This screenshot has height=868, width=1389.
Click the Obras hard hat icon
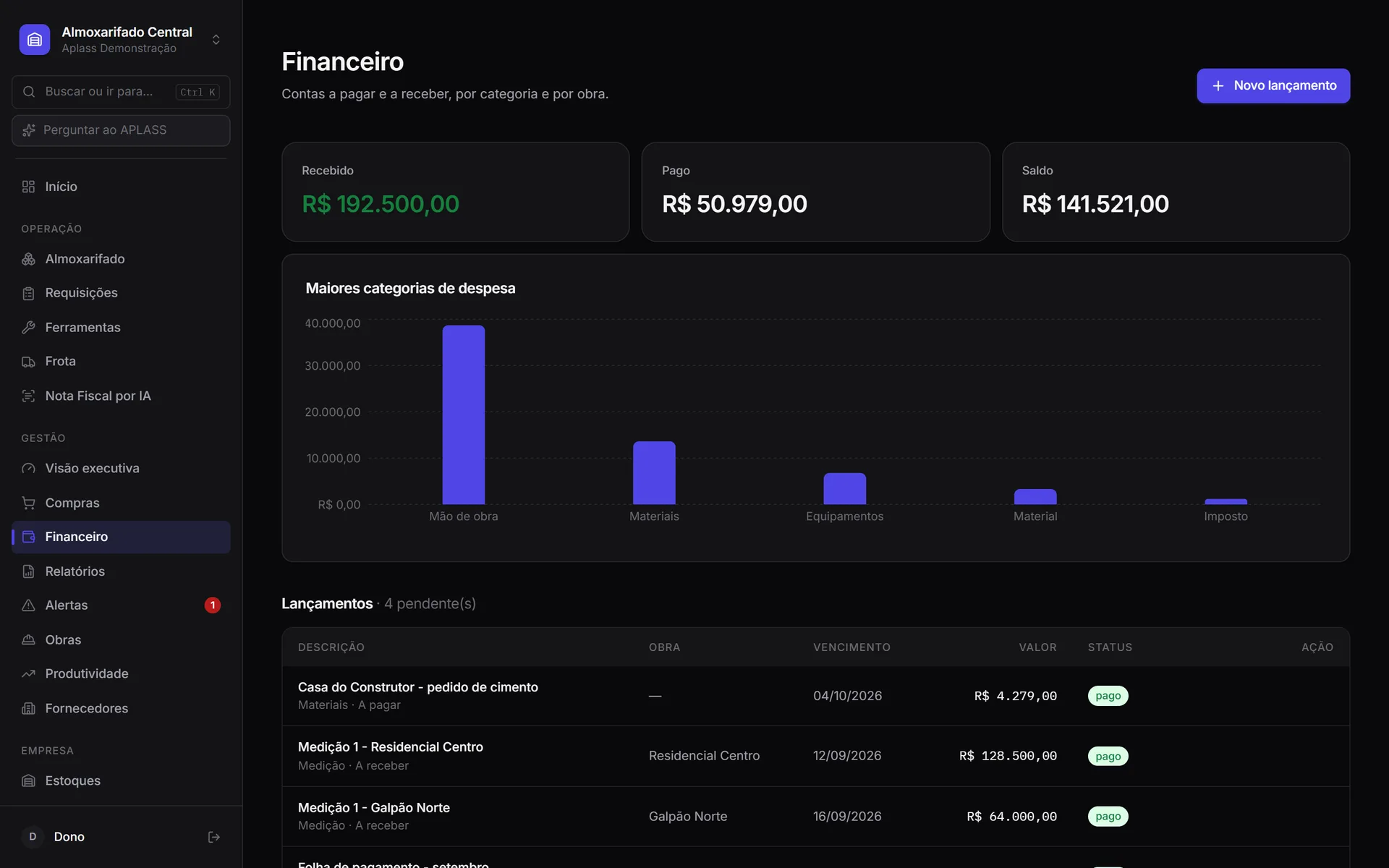click(x=28, y=639)
